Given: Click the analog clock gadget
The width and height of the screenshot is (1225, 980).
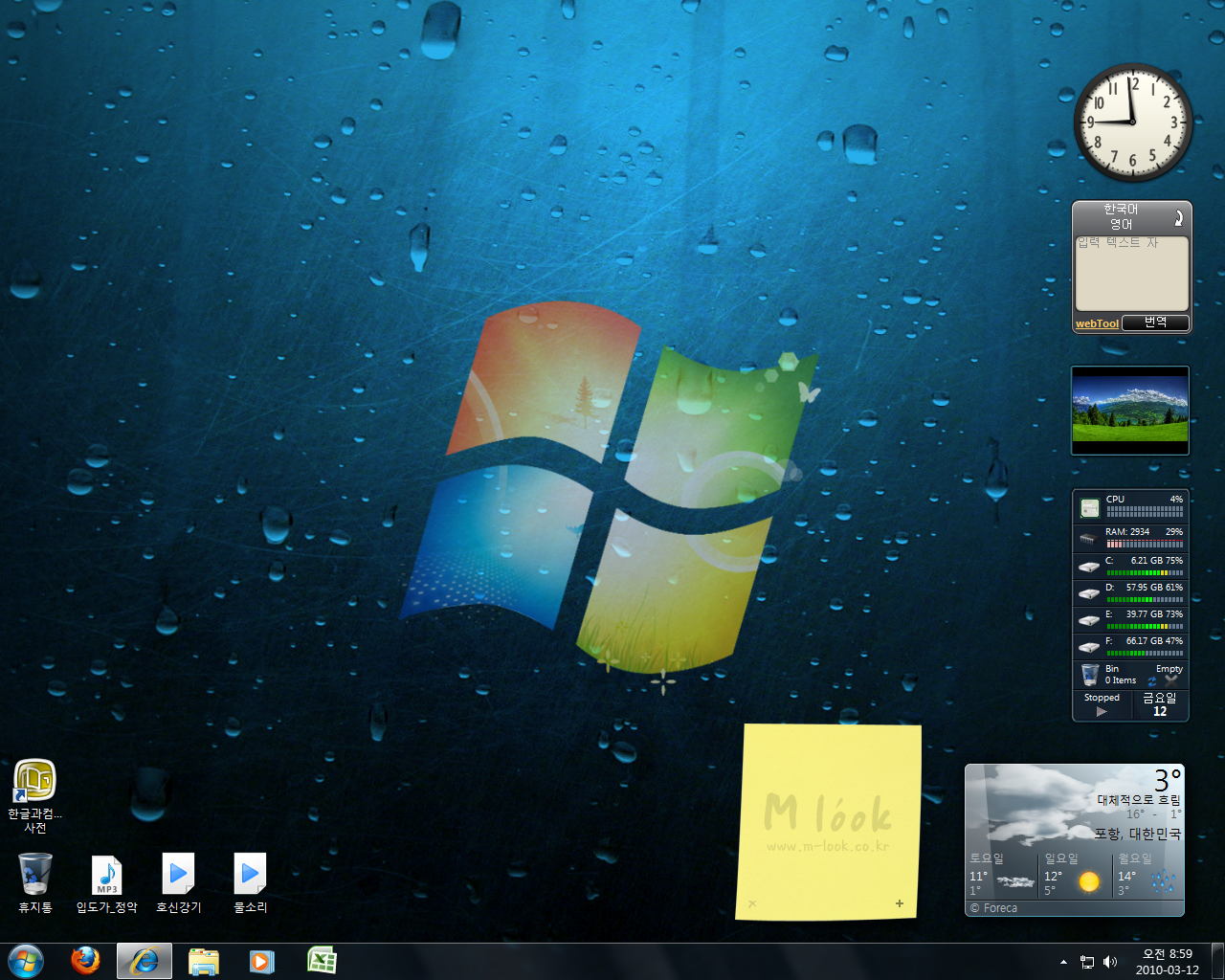Looking at the screenshot, I should click(x=1132, y=122).
